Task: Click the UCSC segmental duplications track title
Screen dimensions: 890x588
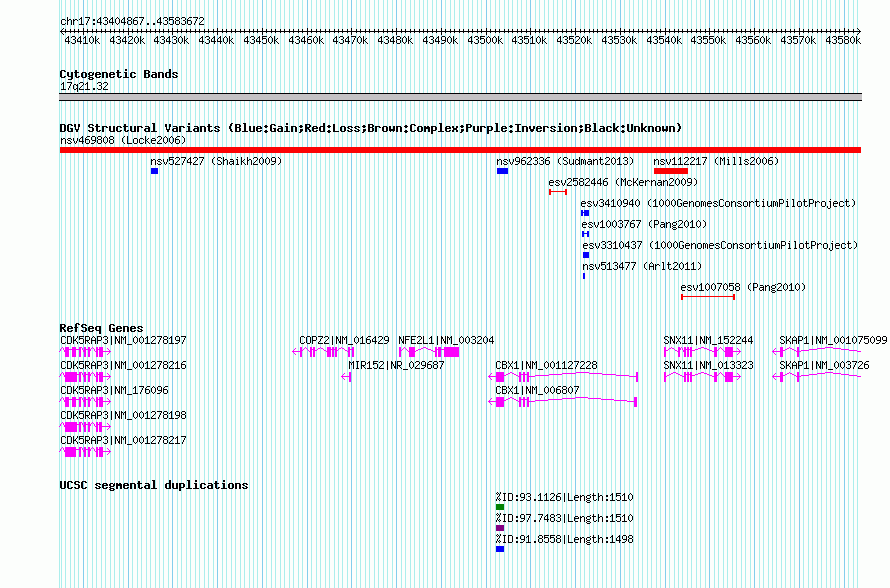Action: click(x=154, y=485)
